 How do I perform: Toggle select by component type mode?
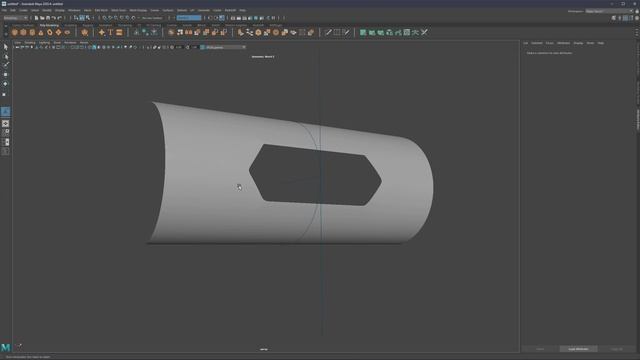tap(87, 18)
